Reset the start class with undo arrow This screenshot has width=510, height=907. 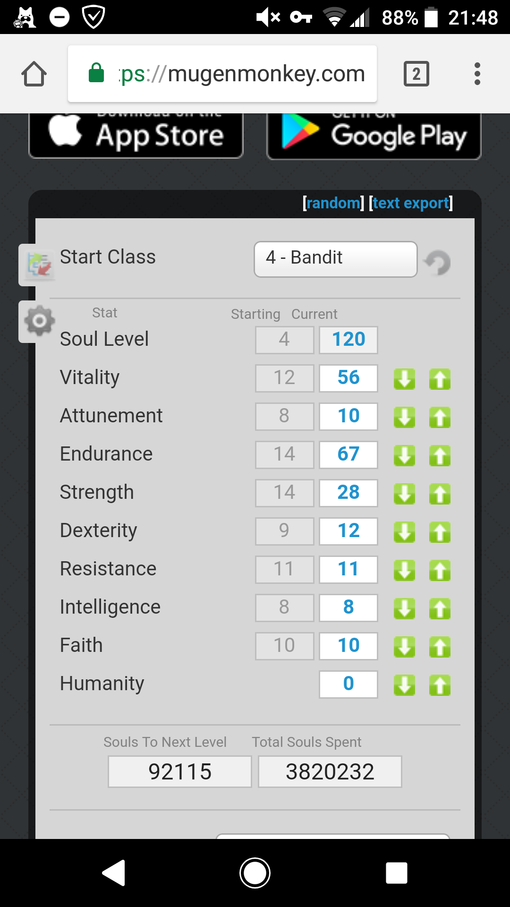point(437,263)
